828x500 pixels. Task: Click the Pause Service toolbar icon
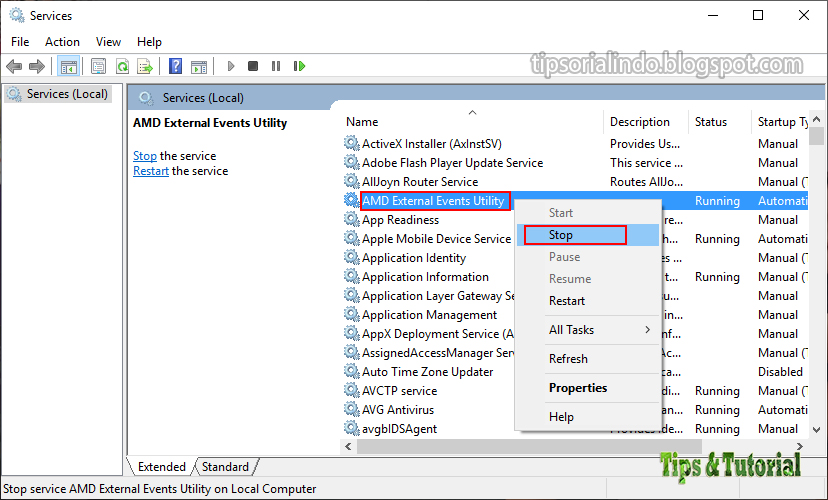tap(276, 66)
